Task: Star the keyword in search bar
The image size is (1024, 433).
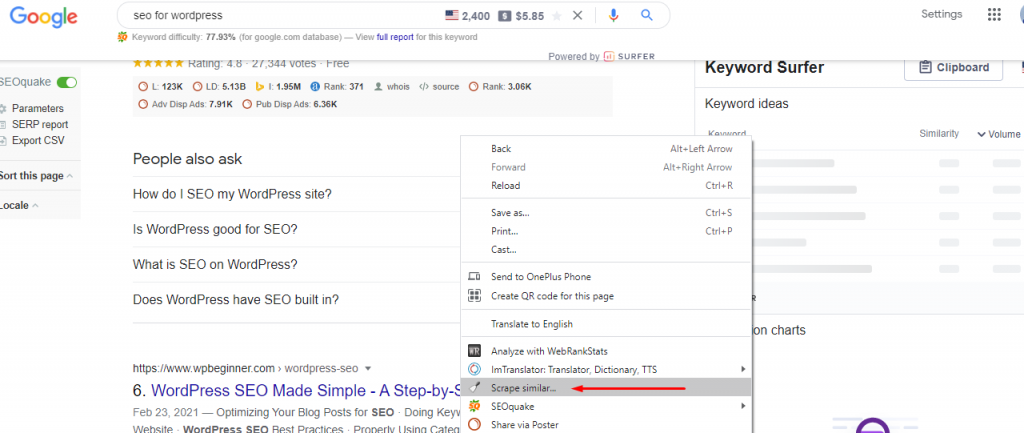Action: (x=556, y=16)
